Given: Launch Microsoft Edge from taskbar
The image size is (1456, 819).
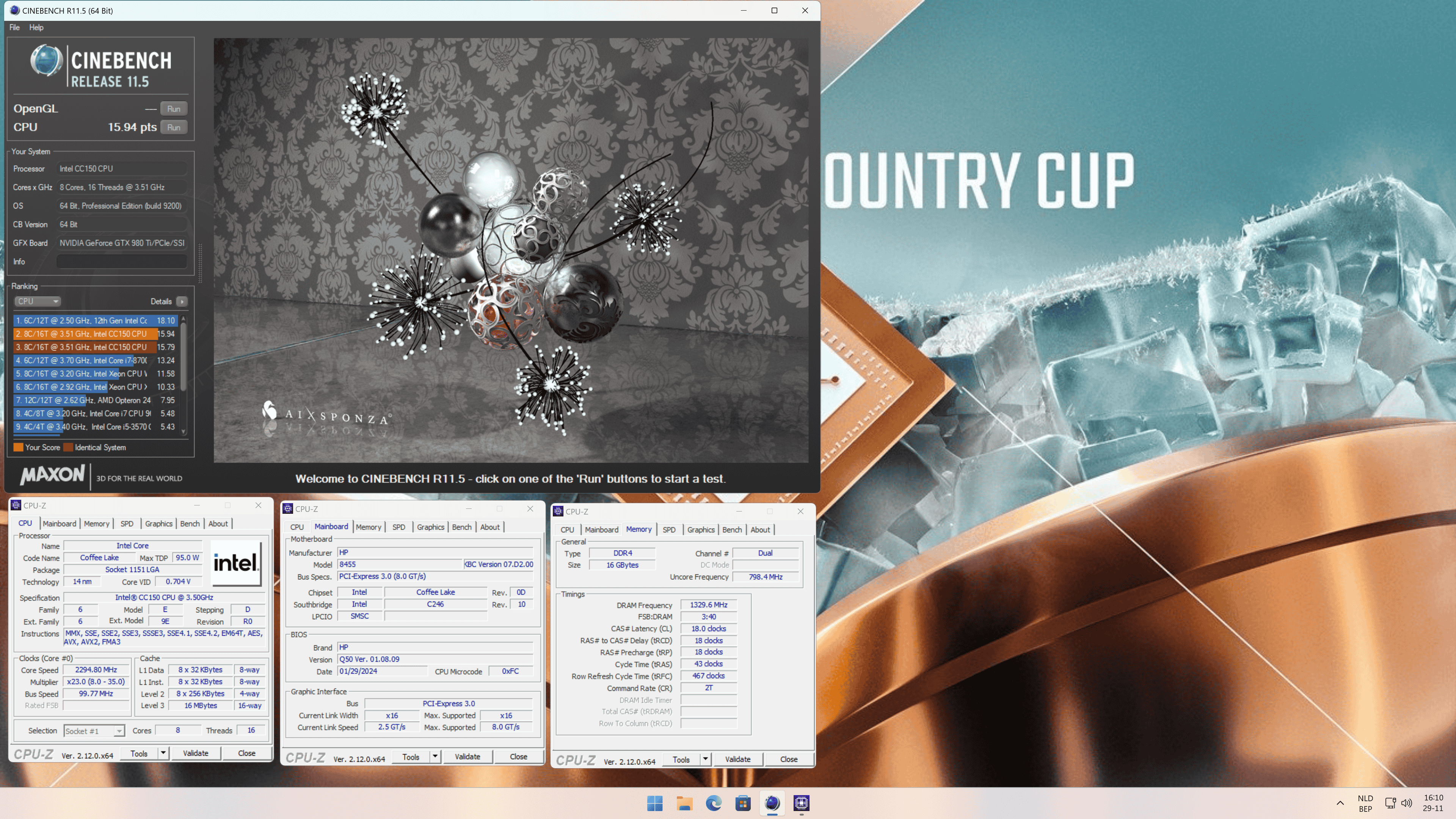Looking at the screenshot, I should [x=714, y=803].
